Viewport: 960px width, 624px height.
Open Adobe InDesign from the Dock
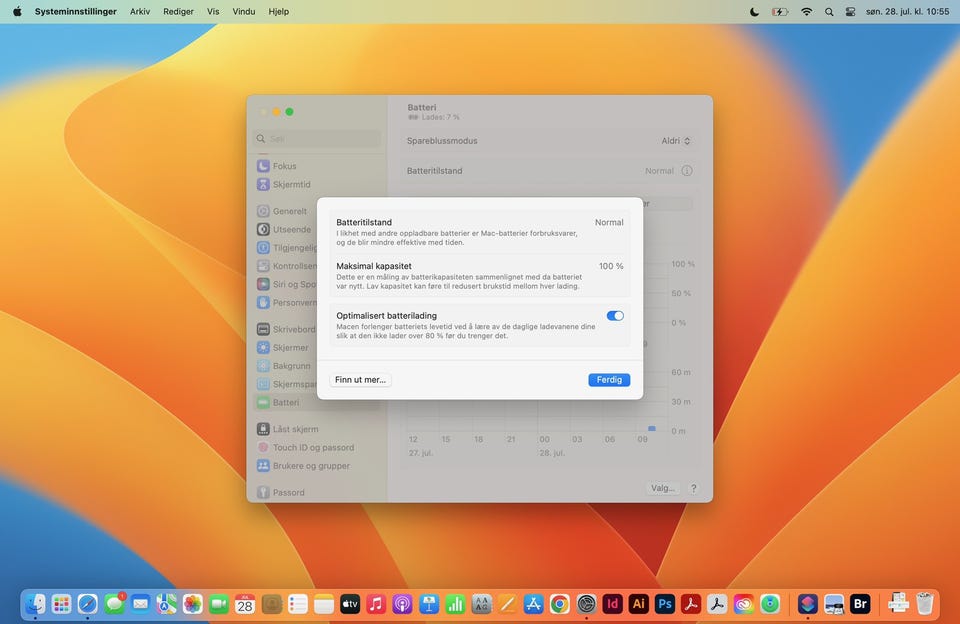(x=612, y=604)
